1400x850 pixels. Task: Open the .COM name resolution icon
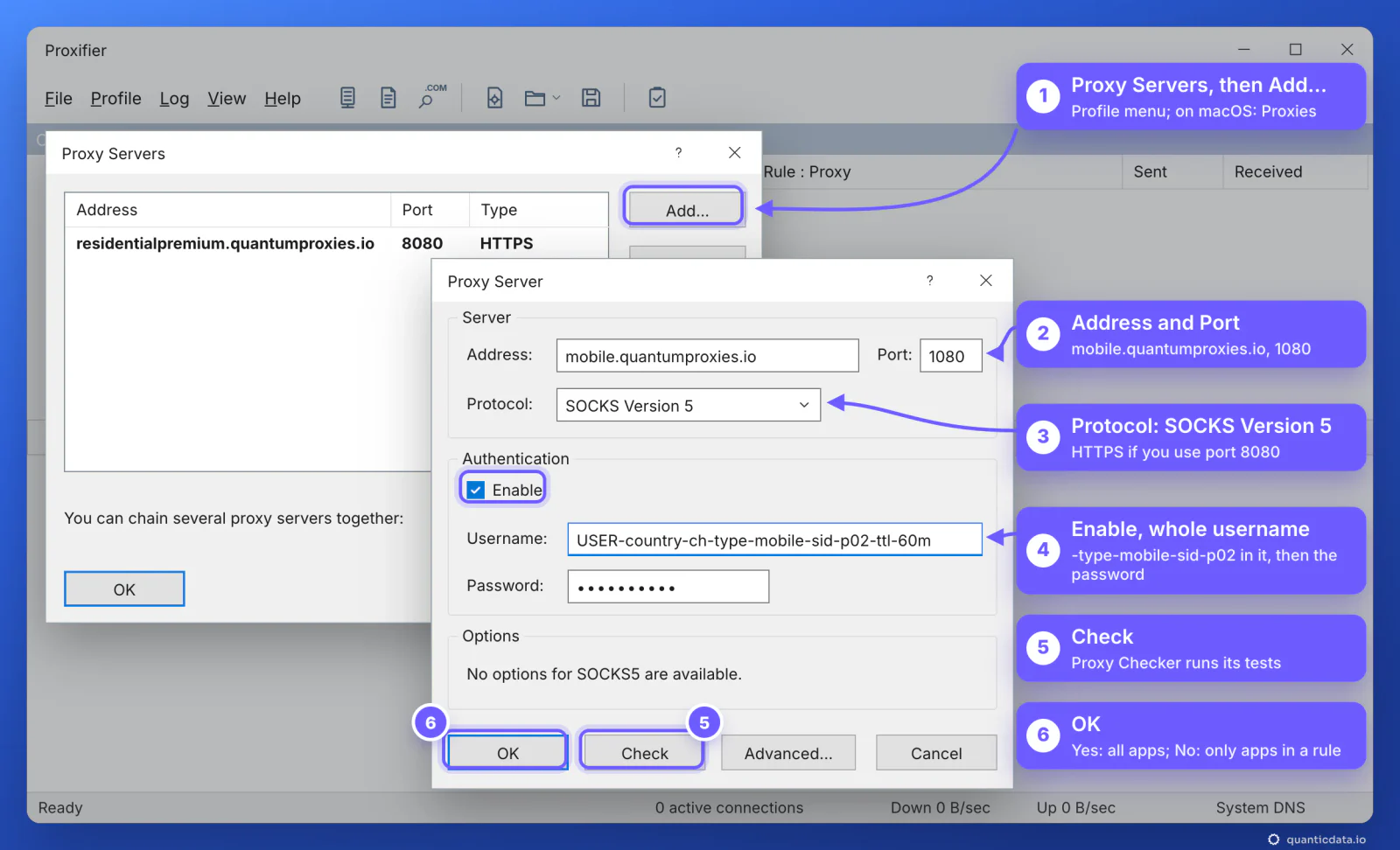pos(432,96)
